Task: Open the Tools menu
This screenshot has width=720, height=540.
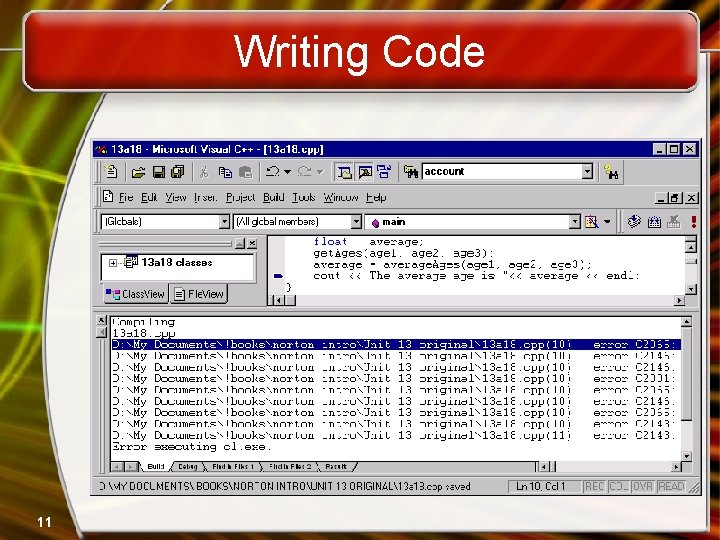Action: click(x=304, y=197)
